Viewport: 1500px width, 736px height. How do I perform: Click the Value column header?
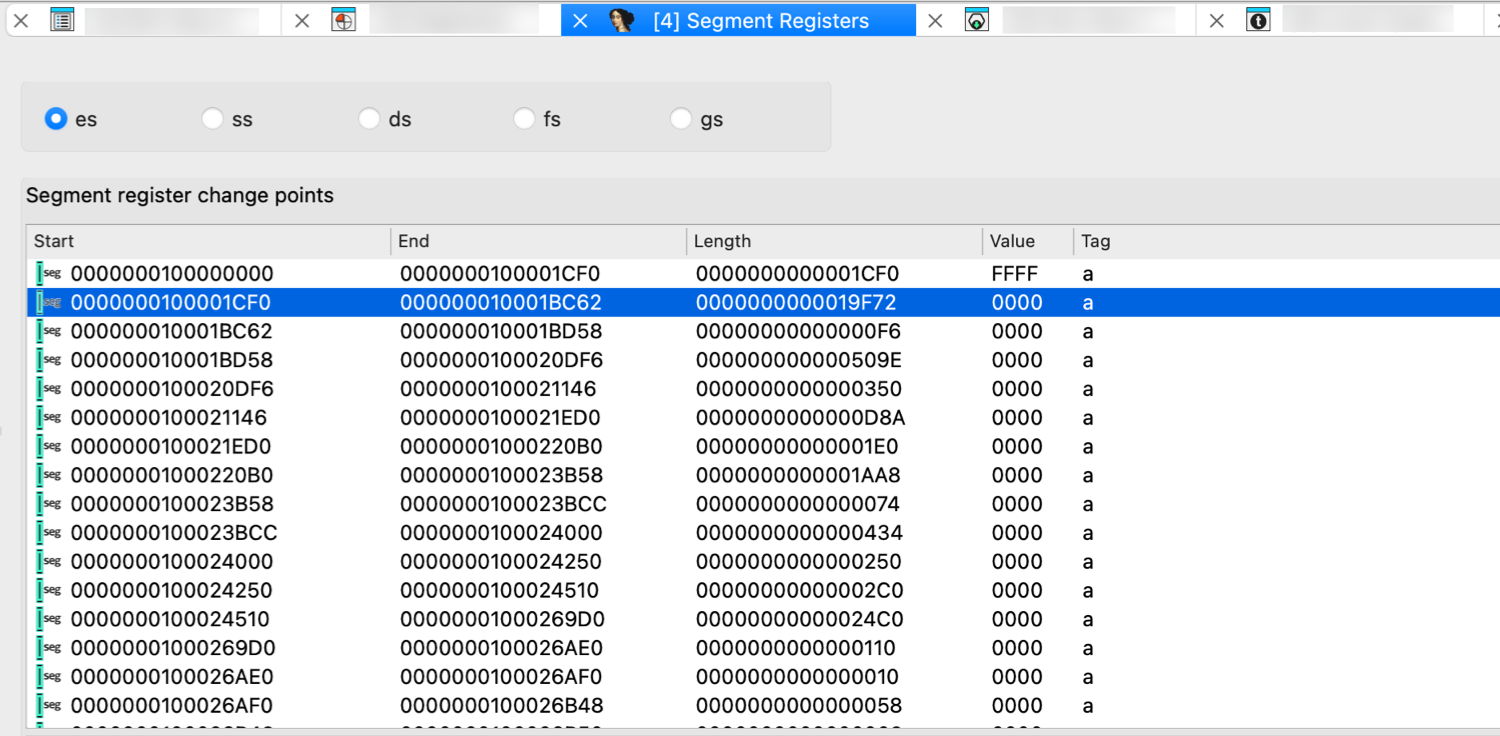click(1011, 241)
